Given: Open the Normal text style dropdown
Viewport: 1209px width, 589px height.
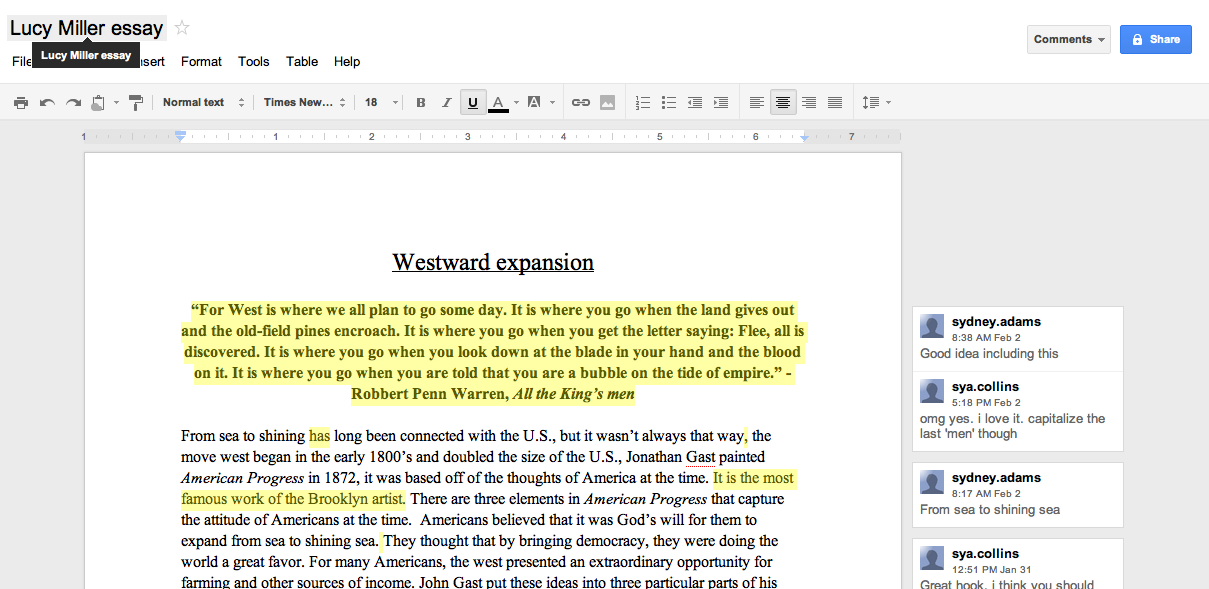Looking at the screenshot, I should click(x=204, y=102).
